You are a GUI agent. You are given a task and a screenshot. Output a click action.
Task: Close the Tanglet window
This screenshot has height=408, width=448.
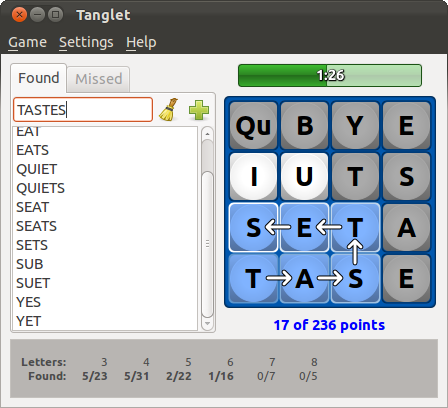(x=19, y=15)
